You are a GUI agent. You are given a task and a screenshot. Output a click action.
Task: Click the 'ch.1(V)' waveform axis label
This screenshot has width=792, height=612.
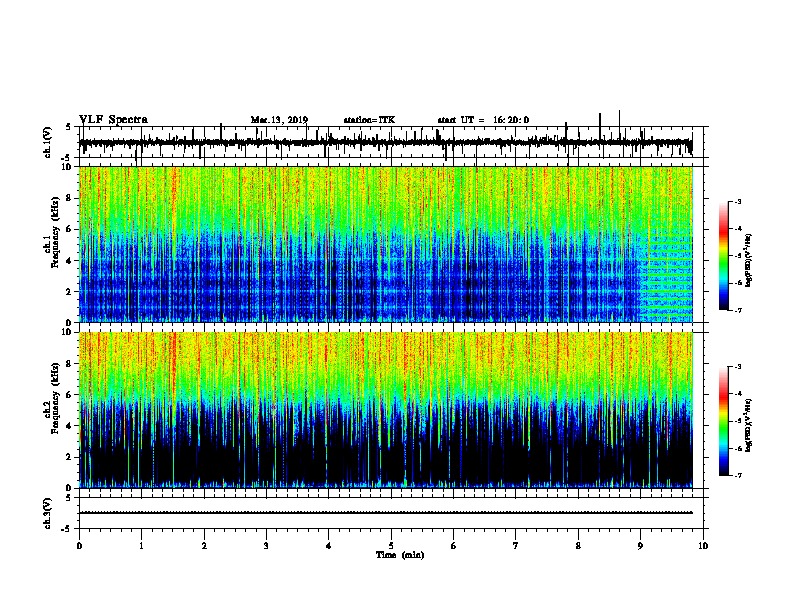click(x=48, y=142)
